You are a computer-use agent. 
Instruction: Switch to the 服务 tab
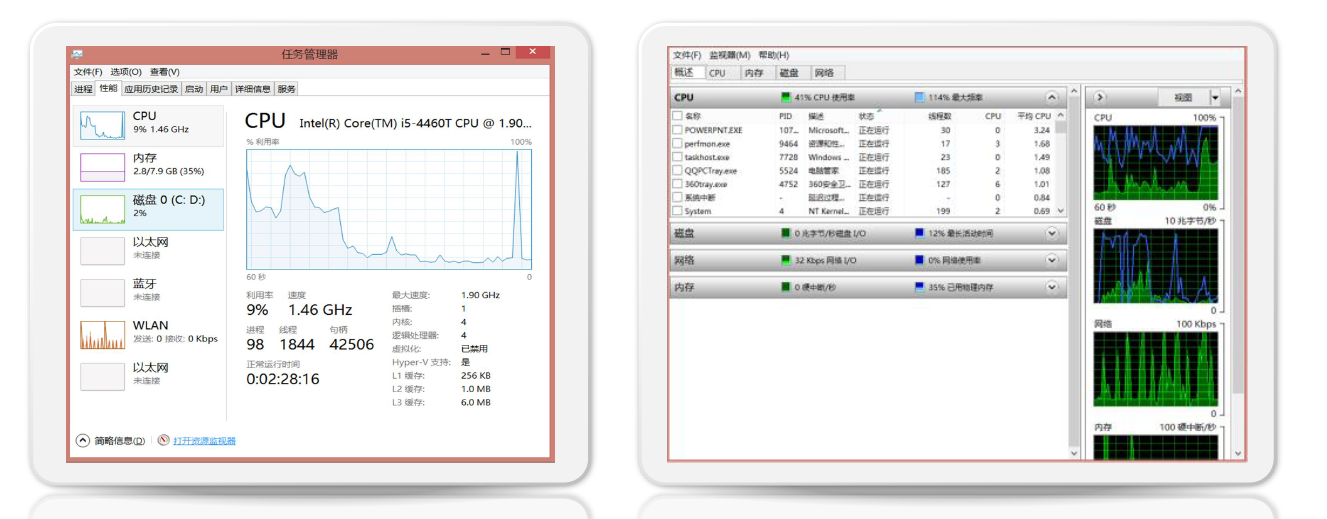287,89
